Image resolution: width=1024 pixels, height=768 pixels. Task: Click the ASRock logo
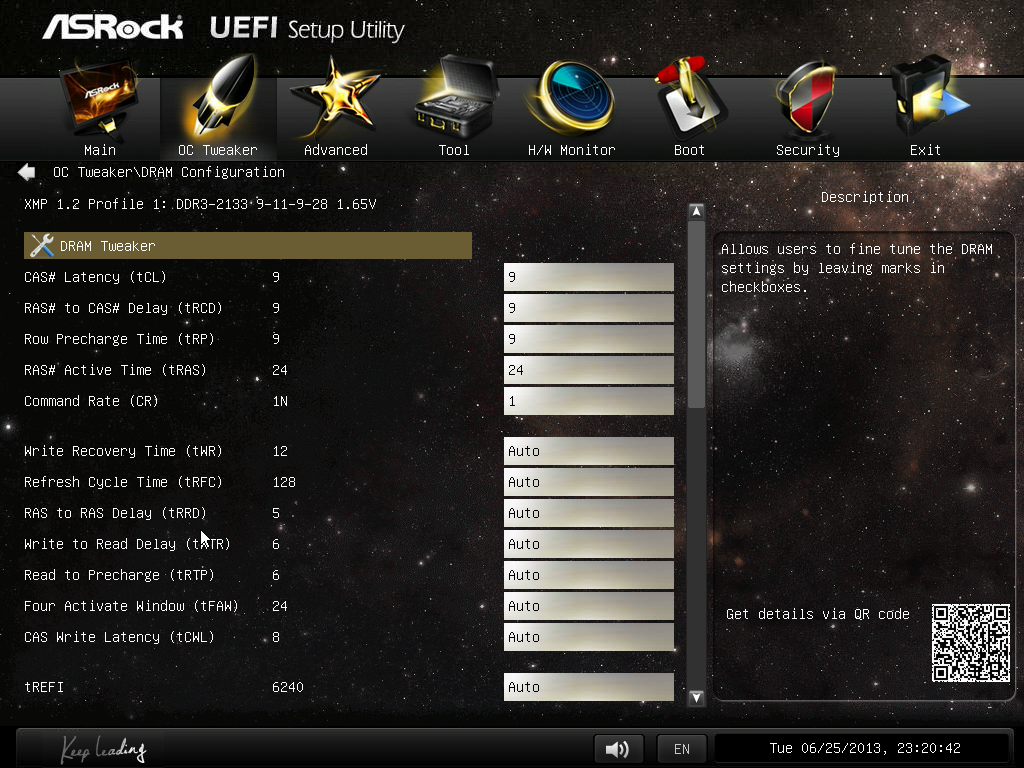pyautogui.click(x=113, y=27)
